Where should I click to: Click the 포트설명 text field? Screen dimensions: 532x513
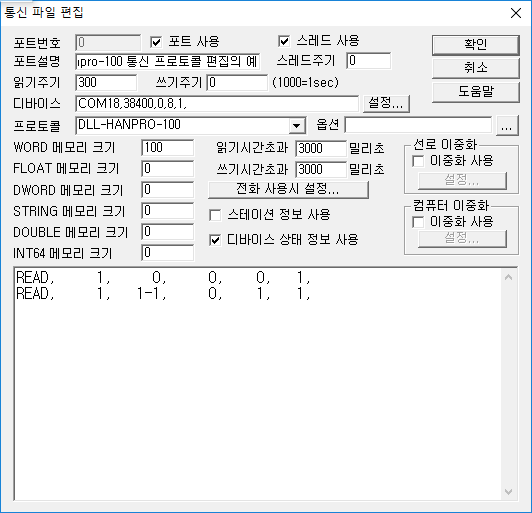[168, 62]
